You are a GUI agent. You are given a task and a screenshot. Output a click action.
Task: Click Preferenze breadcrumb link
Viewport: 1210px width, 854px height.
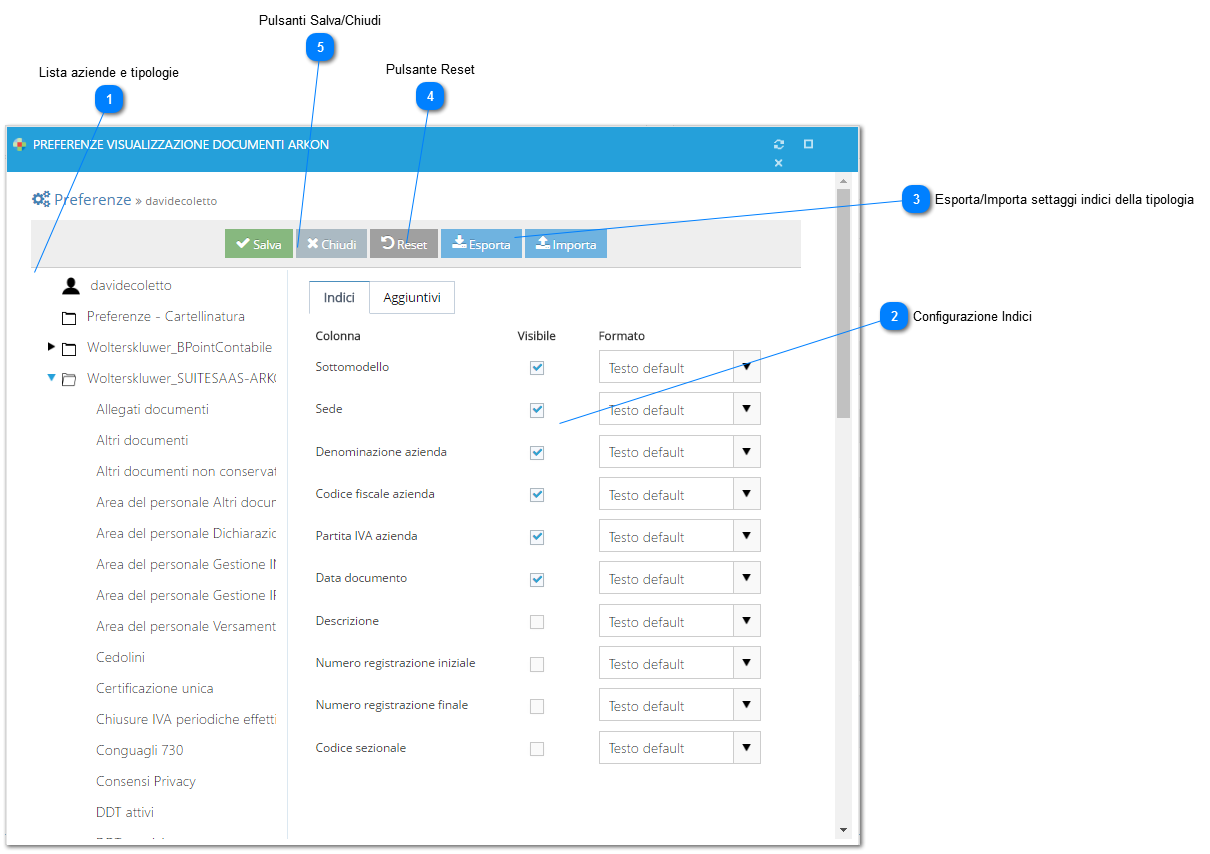coord(93,199)
